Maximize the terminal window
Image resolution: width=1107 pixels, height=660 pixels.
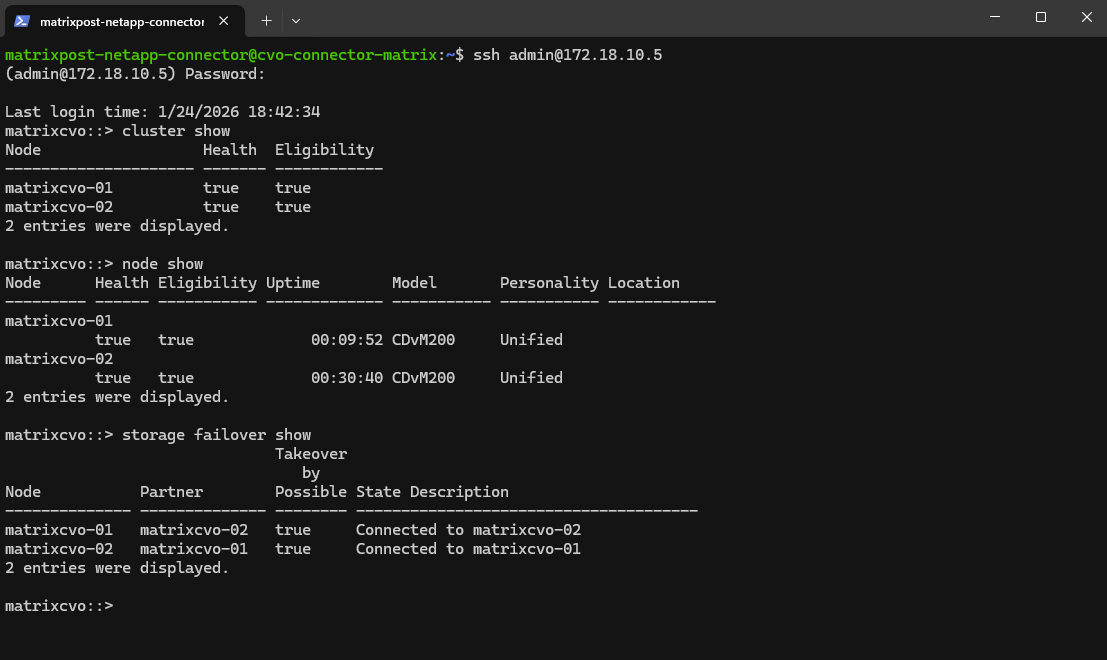pos(1040,17)
